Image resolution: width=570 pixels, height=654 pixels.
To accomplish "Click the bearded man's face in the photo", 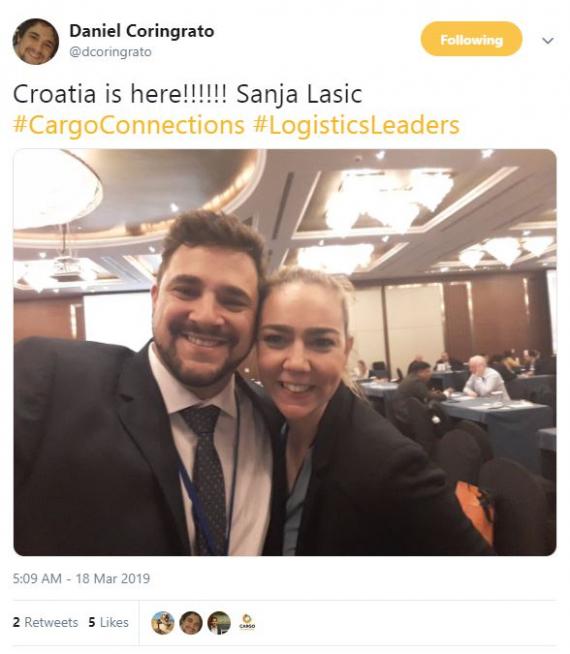I will tap(206, 317).
